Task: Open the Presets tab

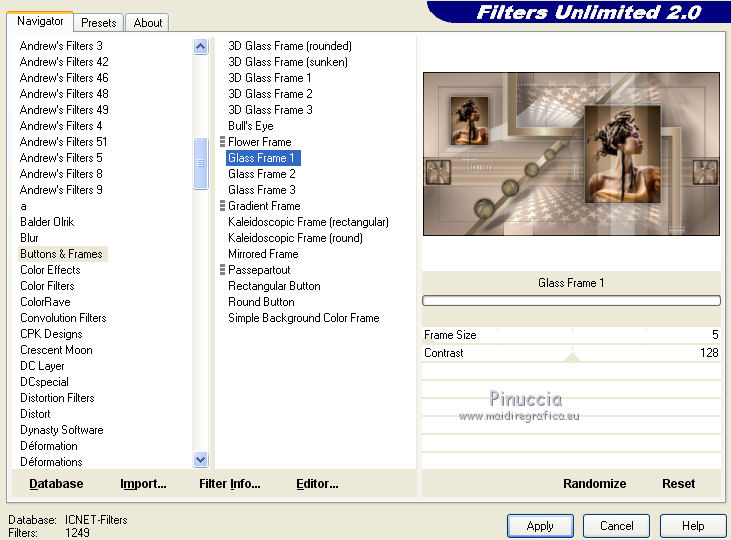Action: coord(98,23)
